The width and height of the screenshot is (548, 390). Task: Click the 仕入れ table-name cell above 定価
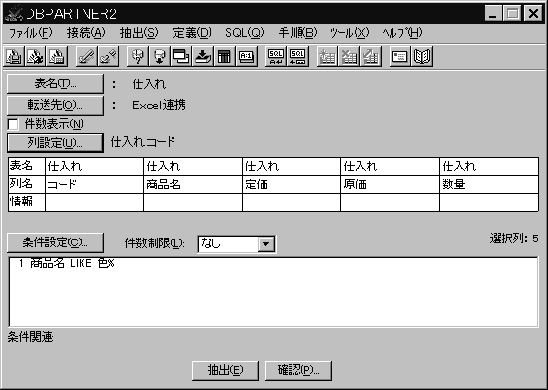pyautogui.click(x=291, y=166)
